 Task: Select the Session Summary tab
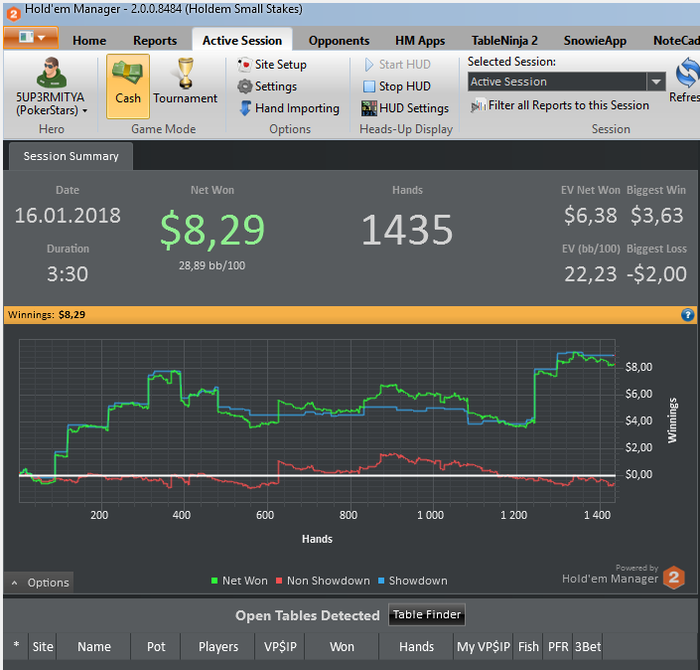tap(71, 156)
